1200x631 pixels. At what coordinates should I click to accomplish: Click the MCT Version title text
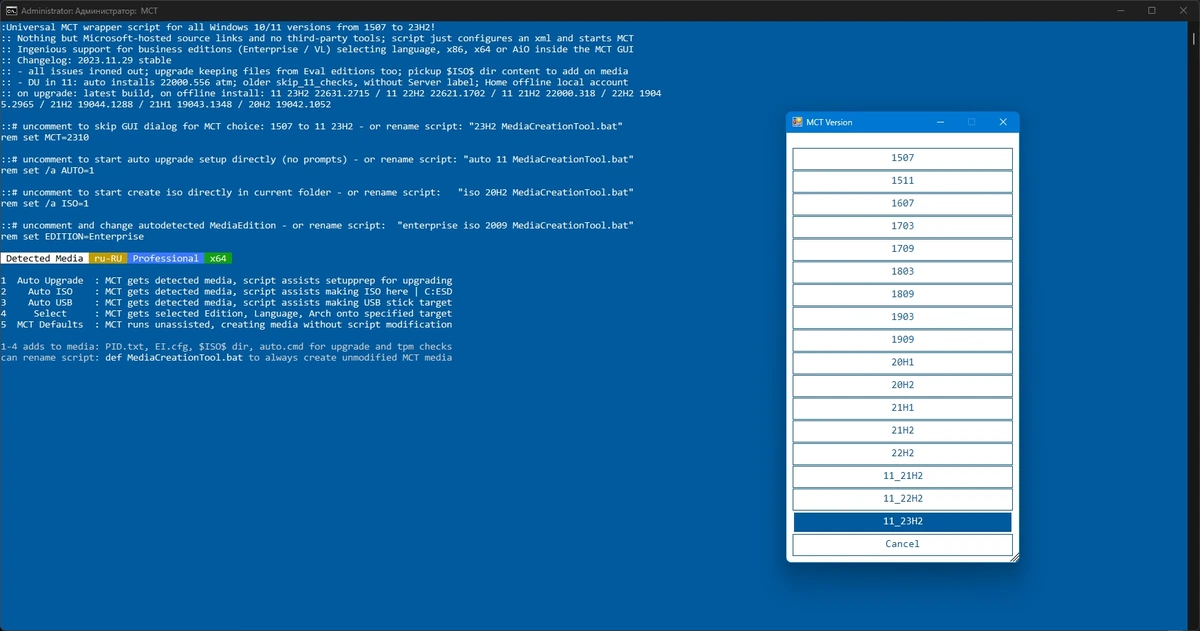click(830, 122)
